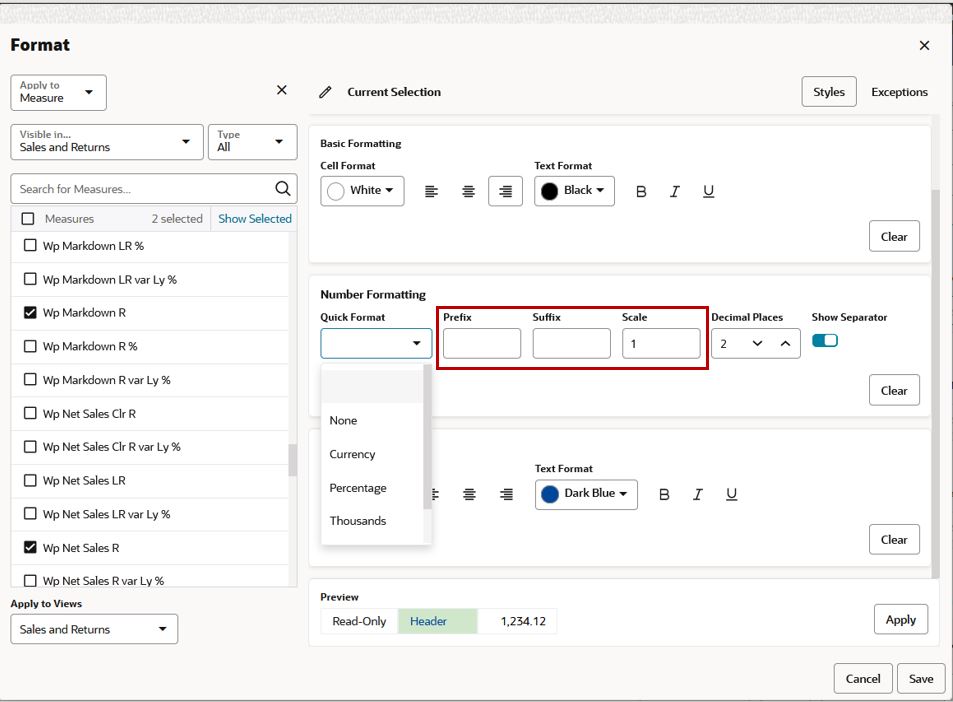
Task: Click the pencil edit icon beside Current Selection
Action: pos(325,92)
